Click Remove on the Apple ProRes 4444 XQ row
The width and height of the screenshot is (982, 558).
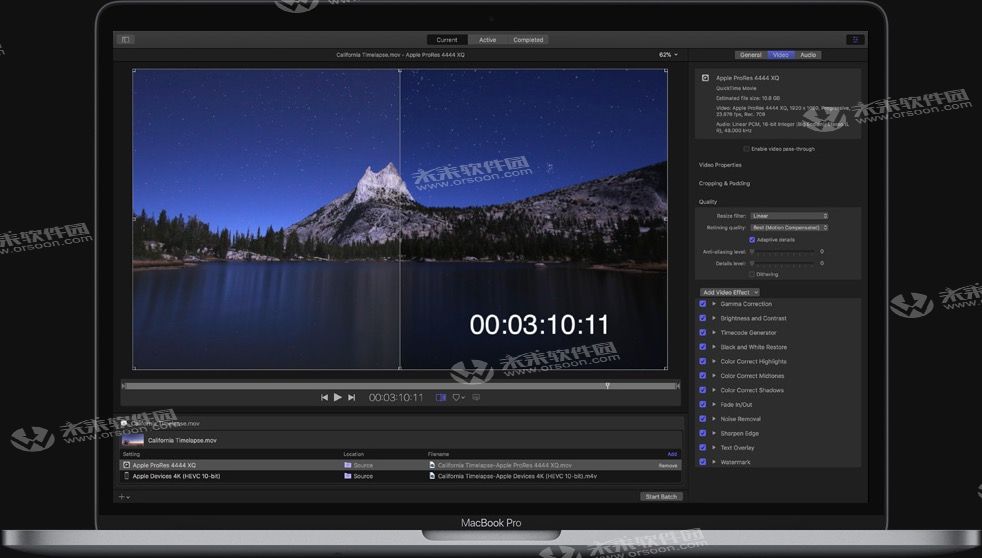667,465
